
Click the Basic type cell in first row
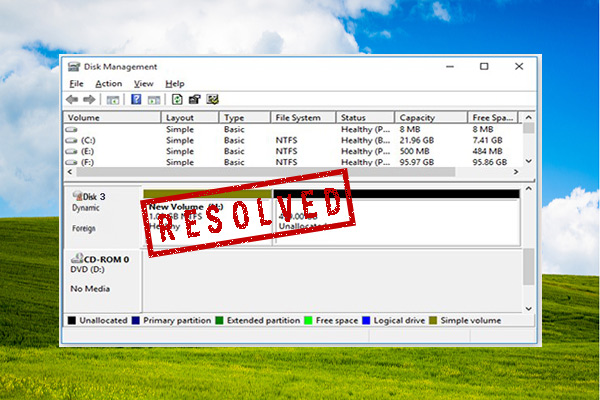pyautogui.click(x=234, y=129)
